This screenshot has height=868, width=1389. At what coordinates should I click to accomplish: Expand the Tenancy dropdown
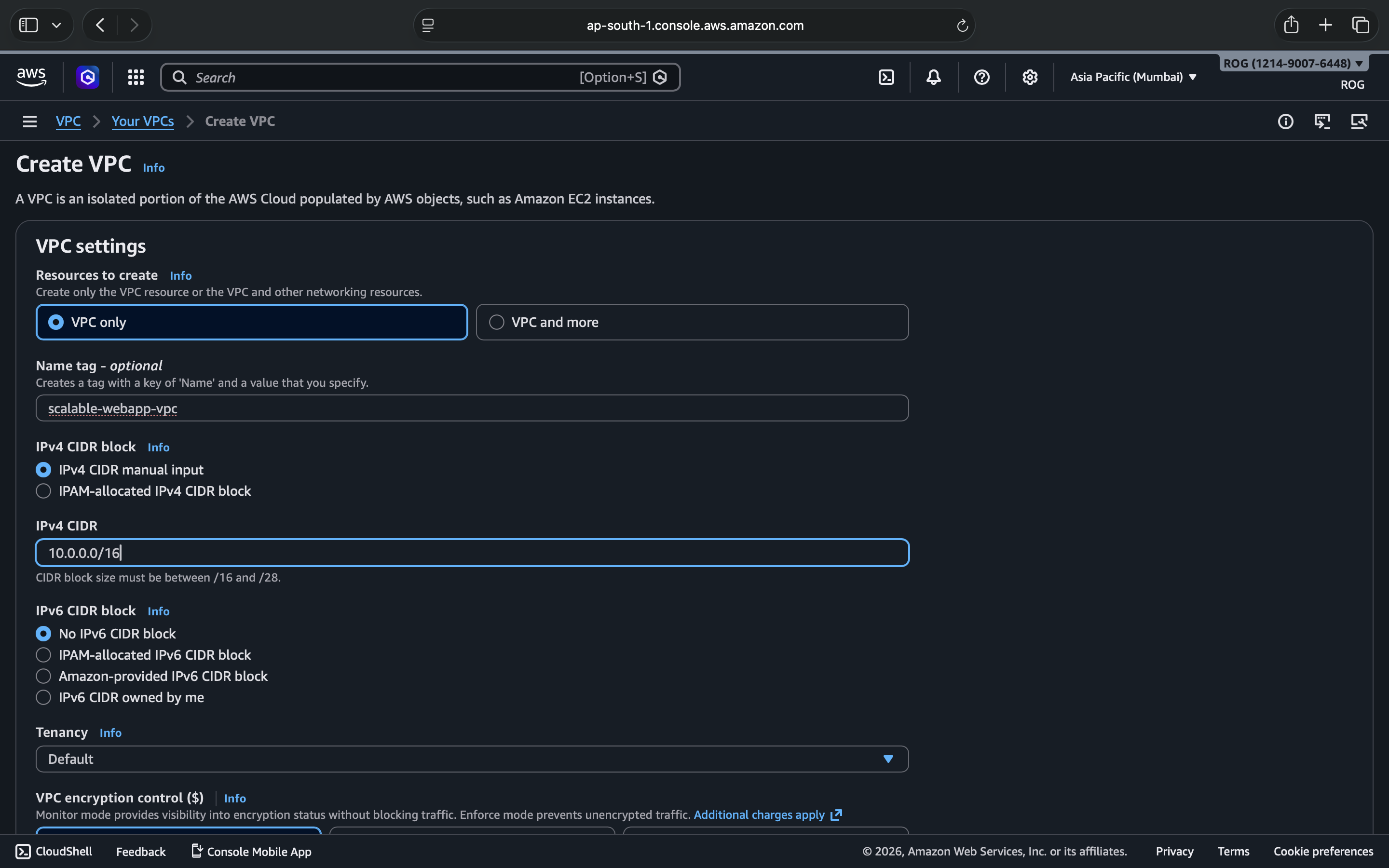tap(472, 759)
